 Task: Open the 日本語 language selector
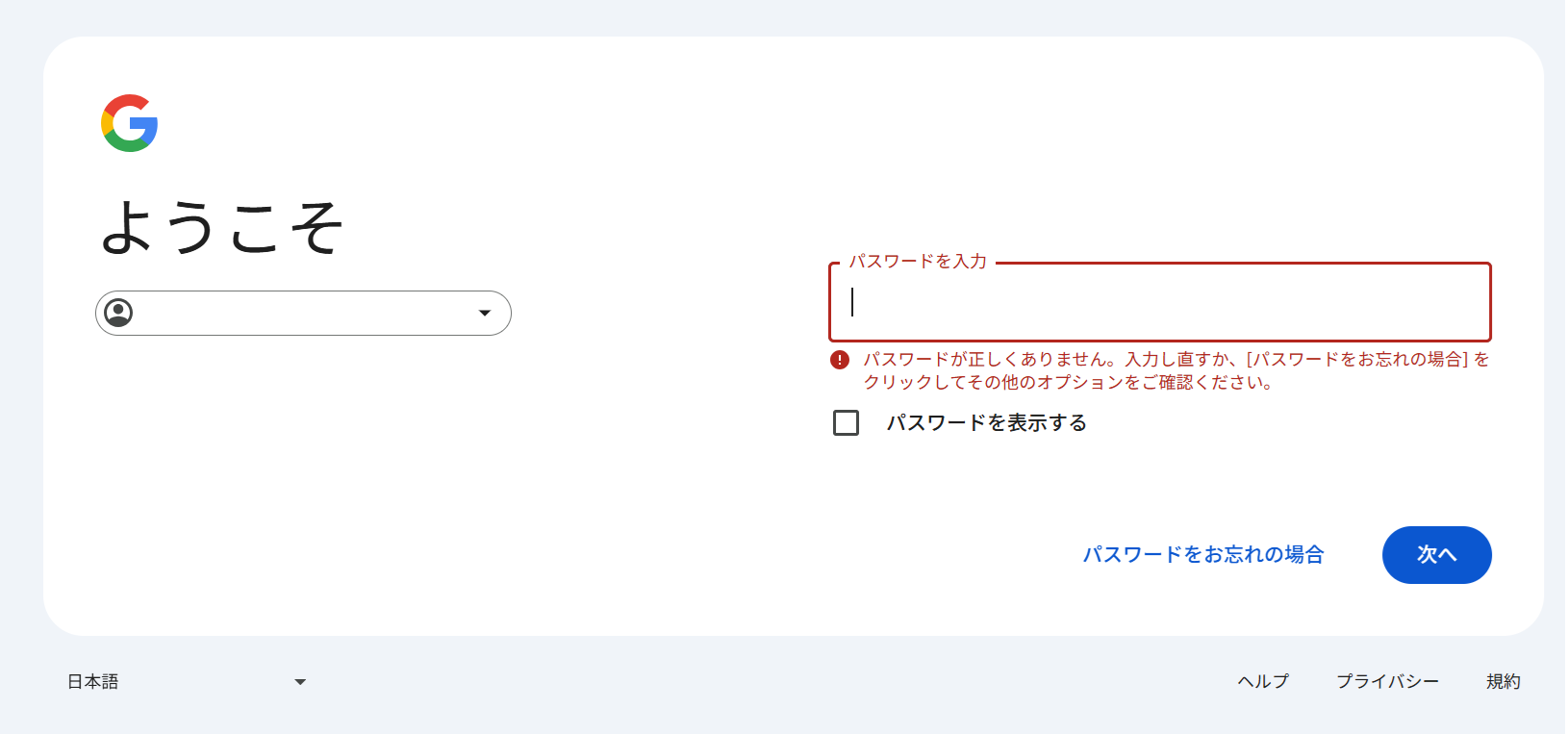(93, 681)
